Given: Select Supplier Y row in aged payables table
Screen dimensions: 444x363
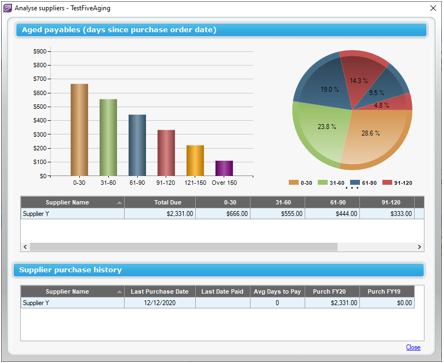Looking at the screenshot, I should 222,214.
